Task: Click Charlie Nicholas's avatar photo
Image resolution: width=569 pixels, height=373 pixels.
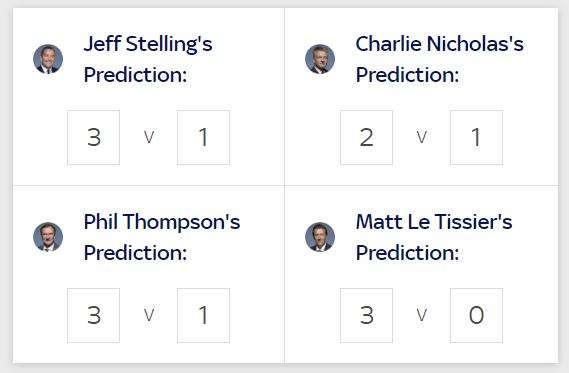Action: (320, 59)
